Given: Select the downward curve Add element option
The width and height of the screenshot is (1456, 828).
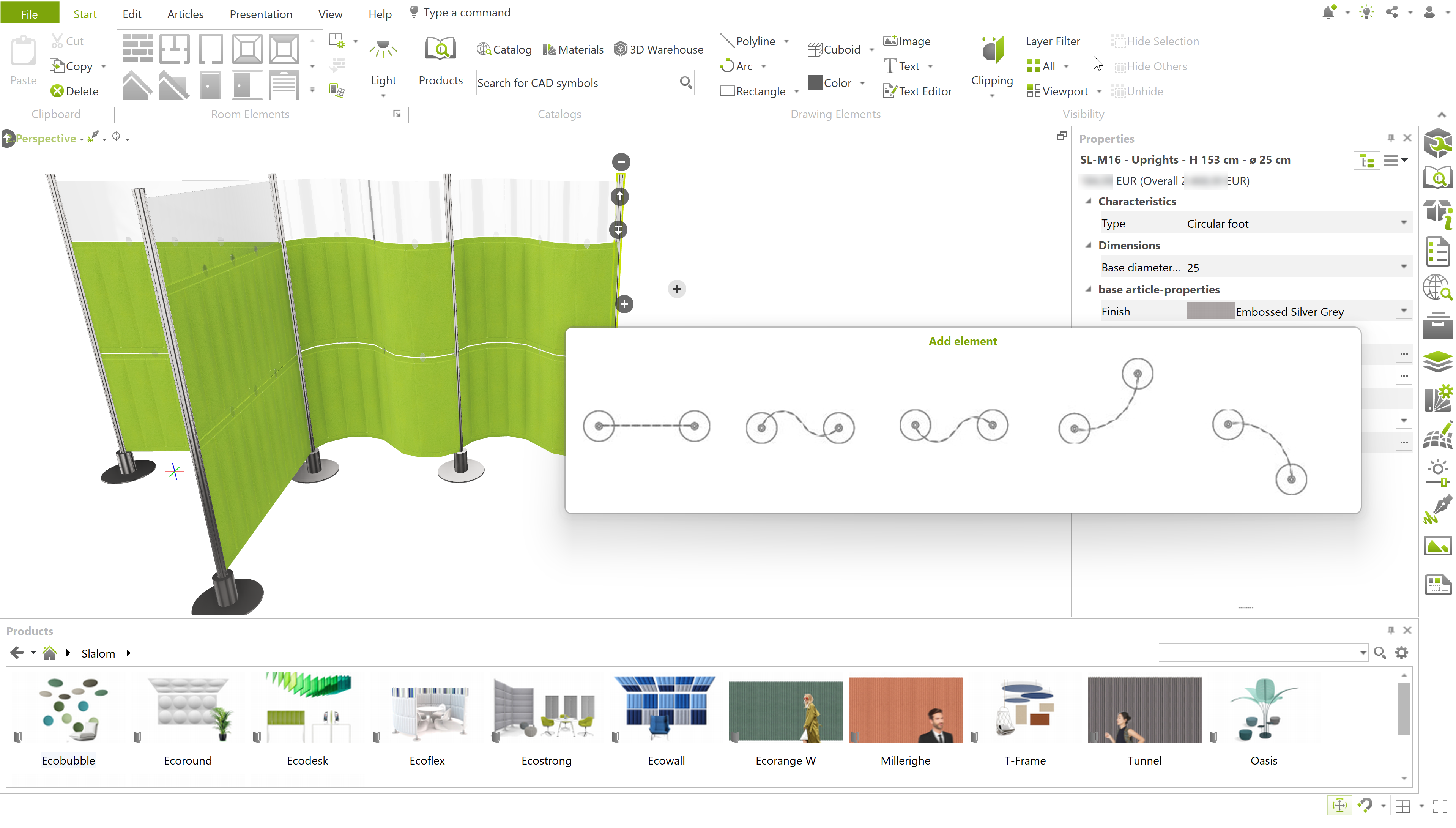Looking at the screenshot, I should pyautogui.click(x=1259, y=451).
